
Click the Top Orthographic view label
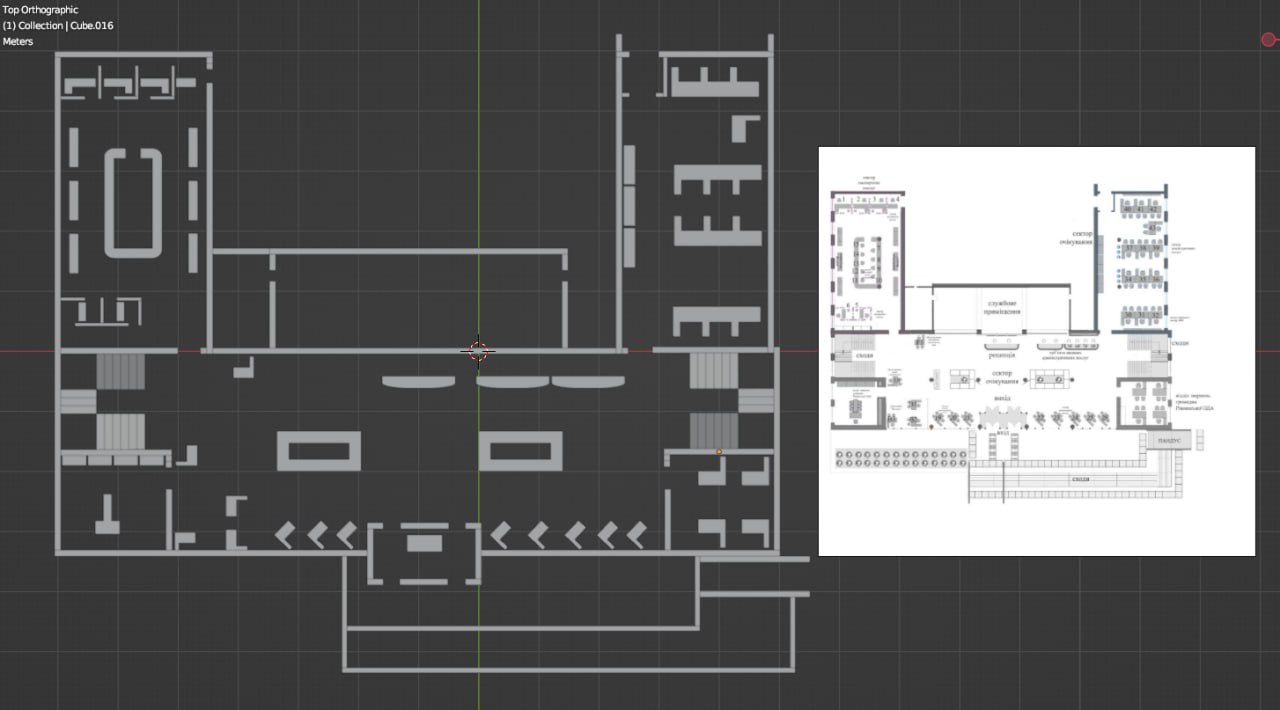41,10
